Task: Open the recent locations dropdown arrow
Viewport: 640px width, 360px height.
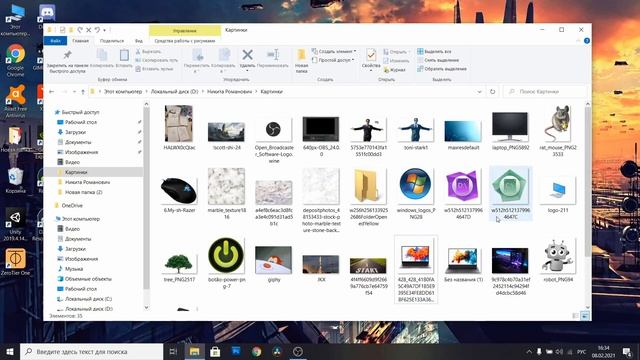Action: 74,92
